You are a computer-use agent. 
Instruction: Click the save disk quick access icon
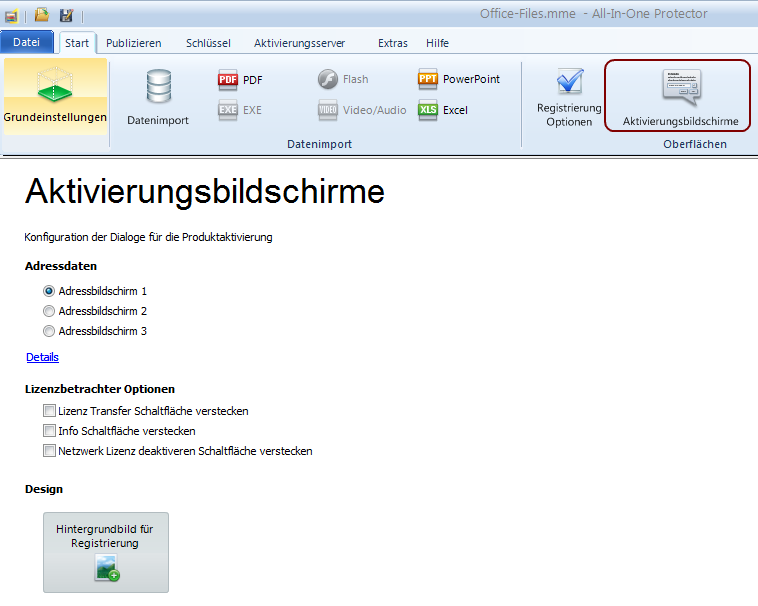tap(66, 16)
